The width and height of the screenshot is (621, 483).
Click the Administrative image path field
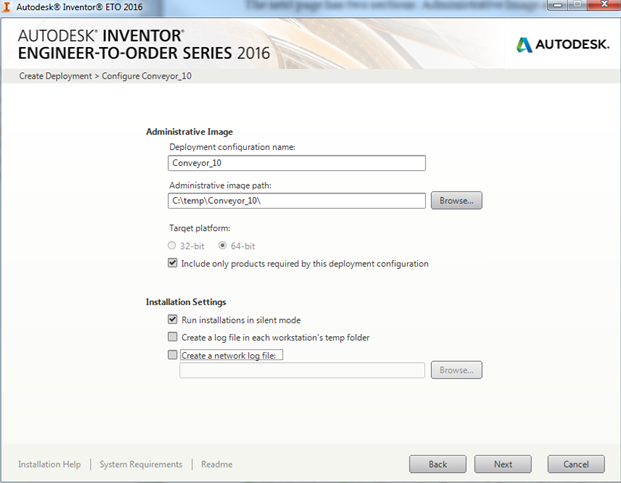pyautogui.click(x=297, y=201)
